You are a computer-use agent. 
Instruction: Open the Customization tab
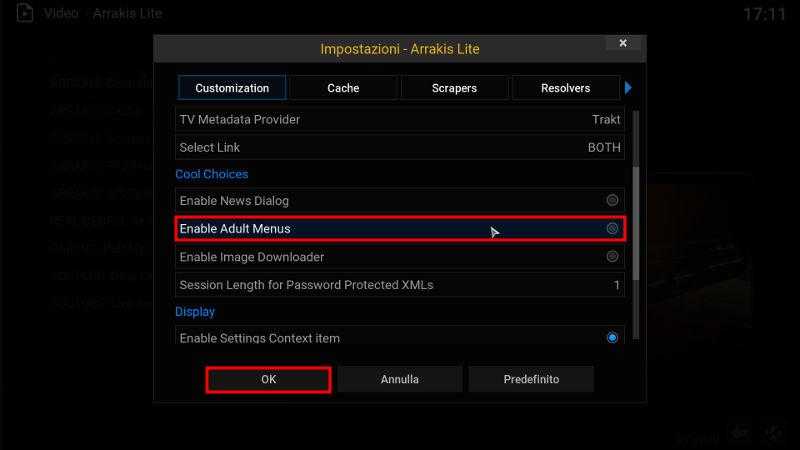[x=232, y=88]
